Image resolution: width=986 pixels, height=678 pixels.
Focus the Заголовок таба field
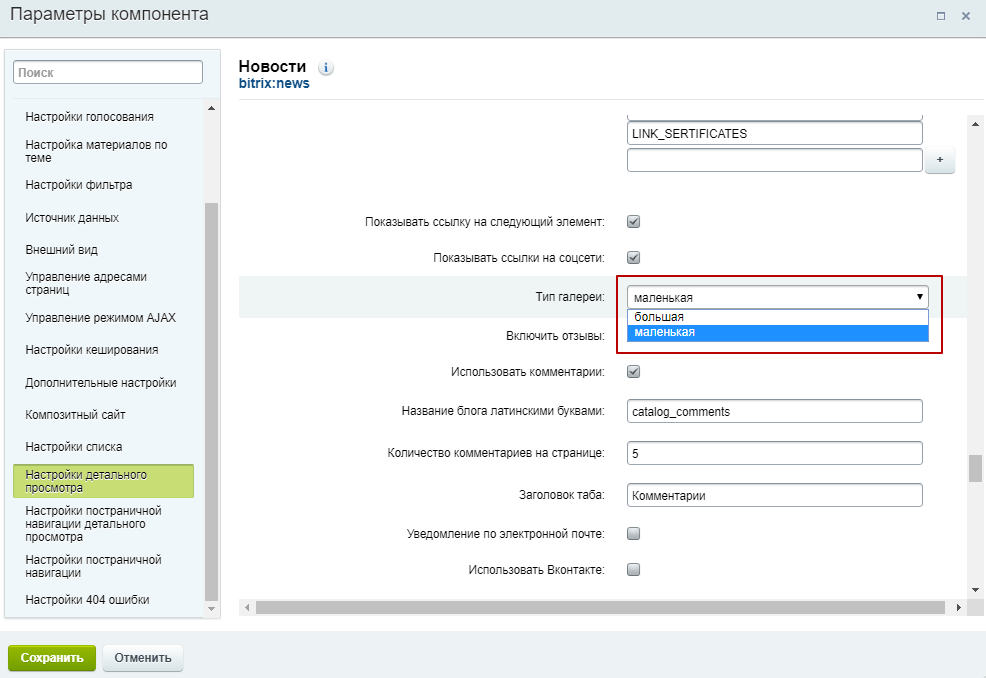coord(774,495)
